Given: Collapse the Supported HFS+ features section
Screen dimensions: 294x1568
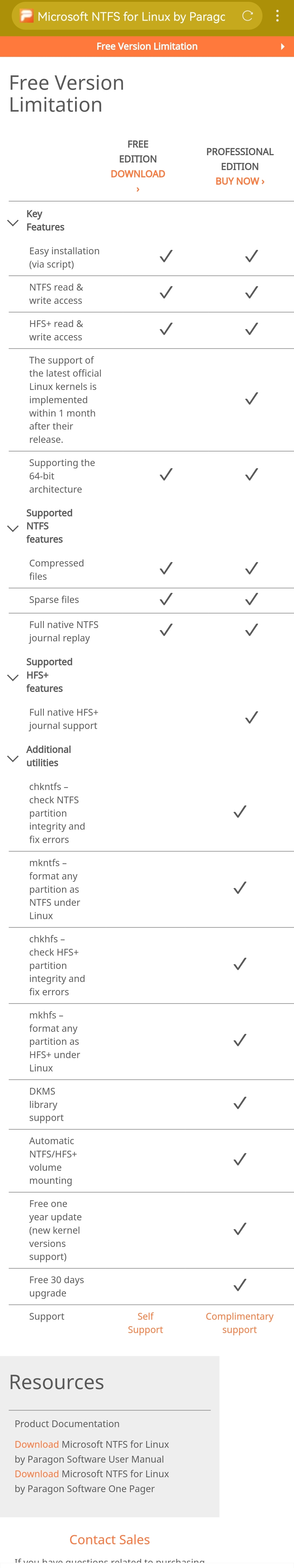Looking at the screenshot, I should 13,678.
